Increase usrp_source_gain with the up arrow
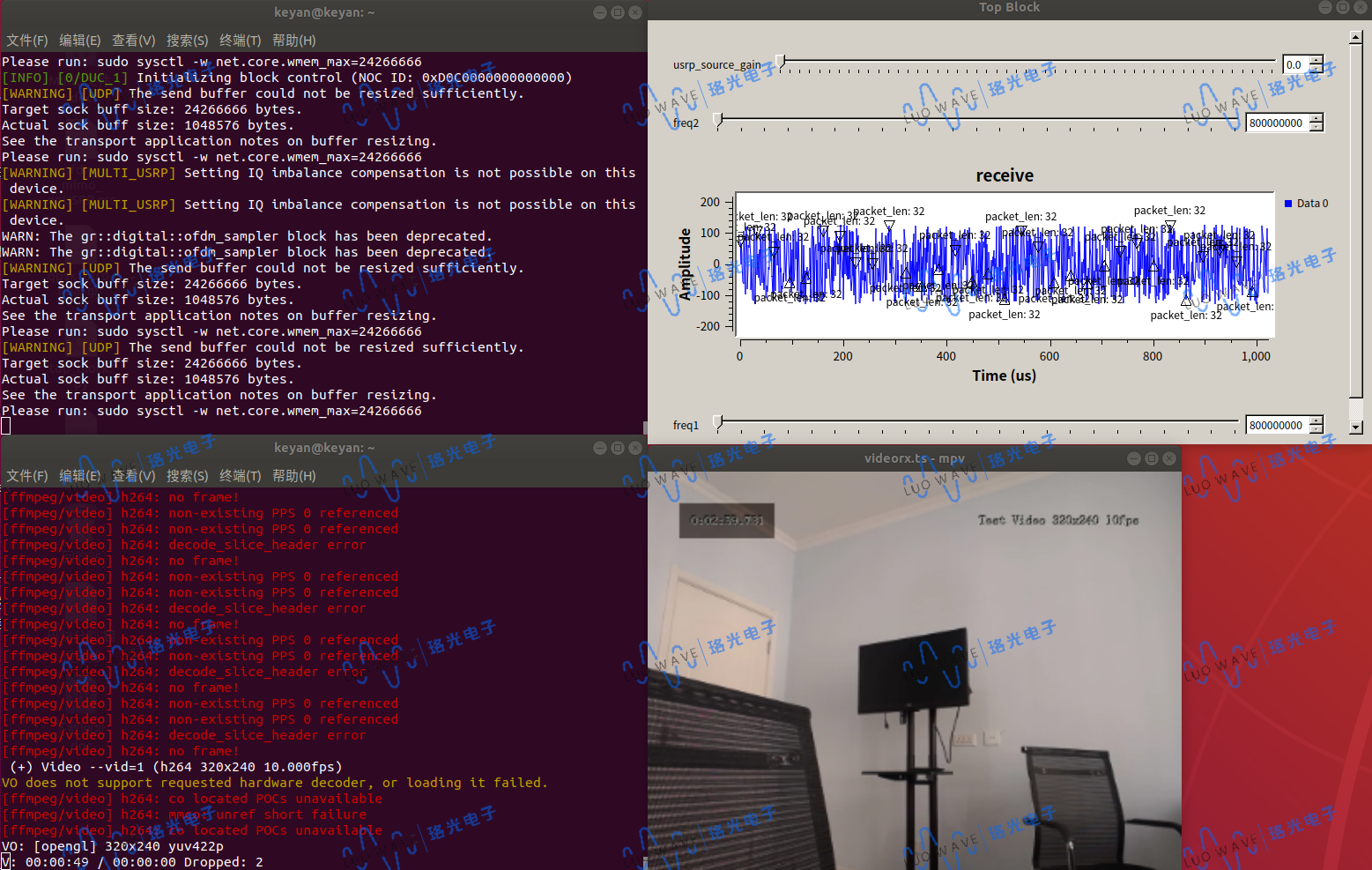This screenshot has height=870, width=1372. [x=1316, y=60]
